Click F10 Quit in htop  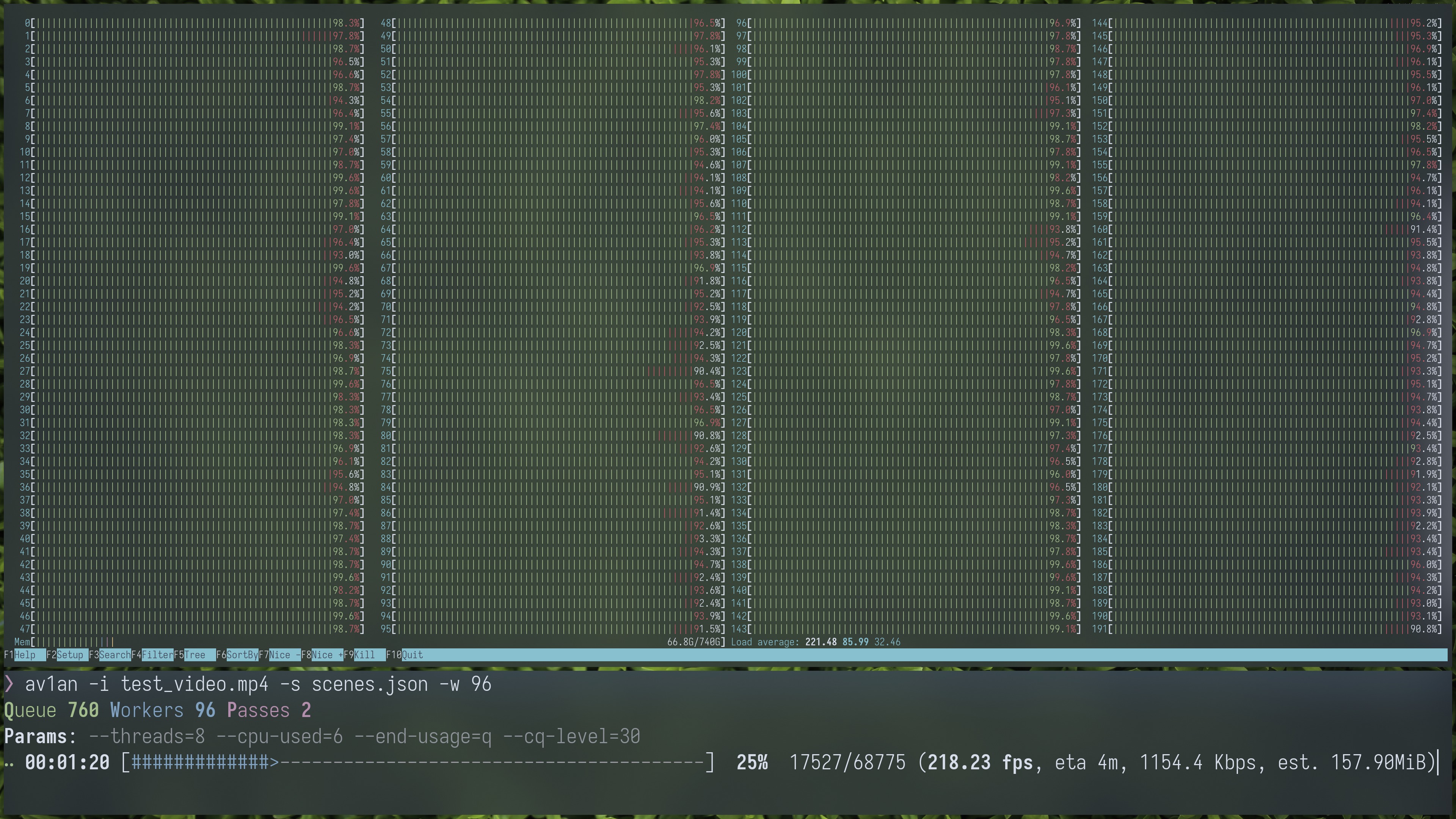pyautogui.click(x=405, y=654)
